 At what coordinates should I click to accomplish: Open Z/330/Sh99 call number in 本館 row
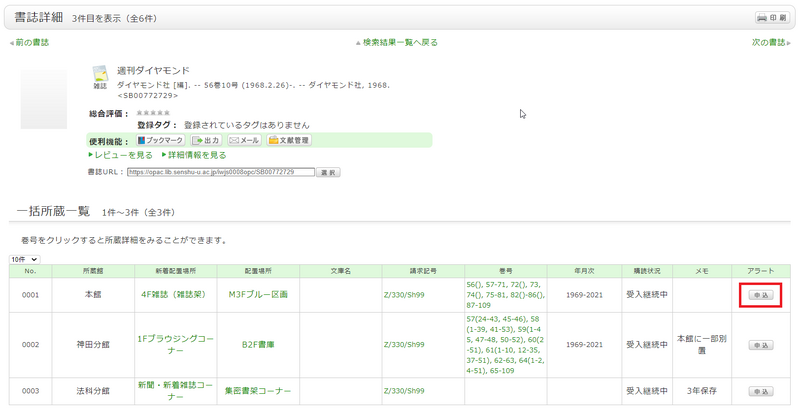point(404,295)
